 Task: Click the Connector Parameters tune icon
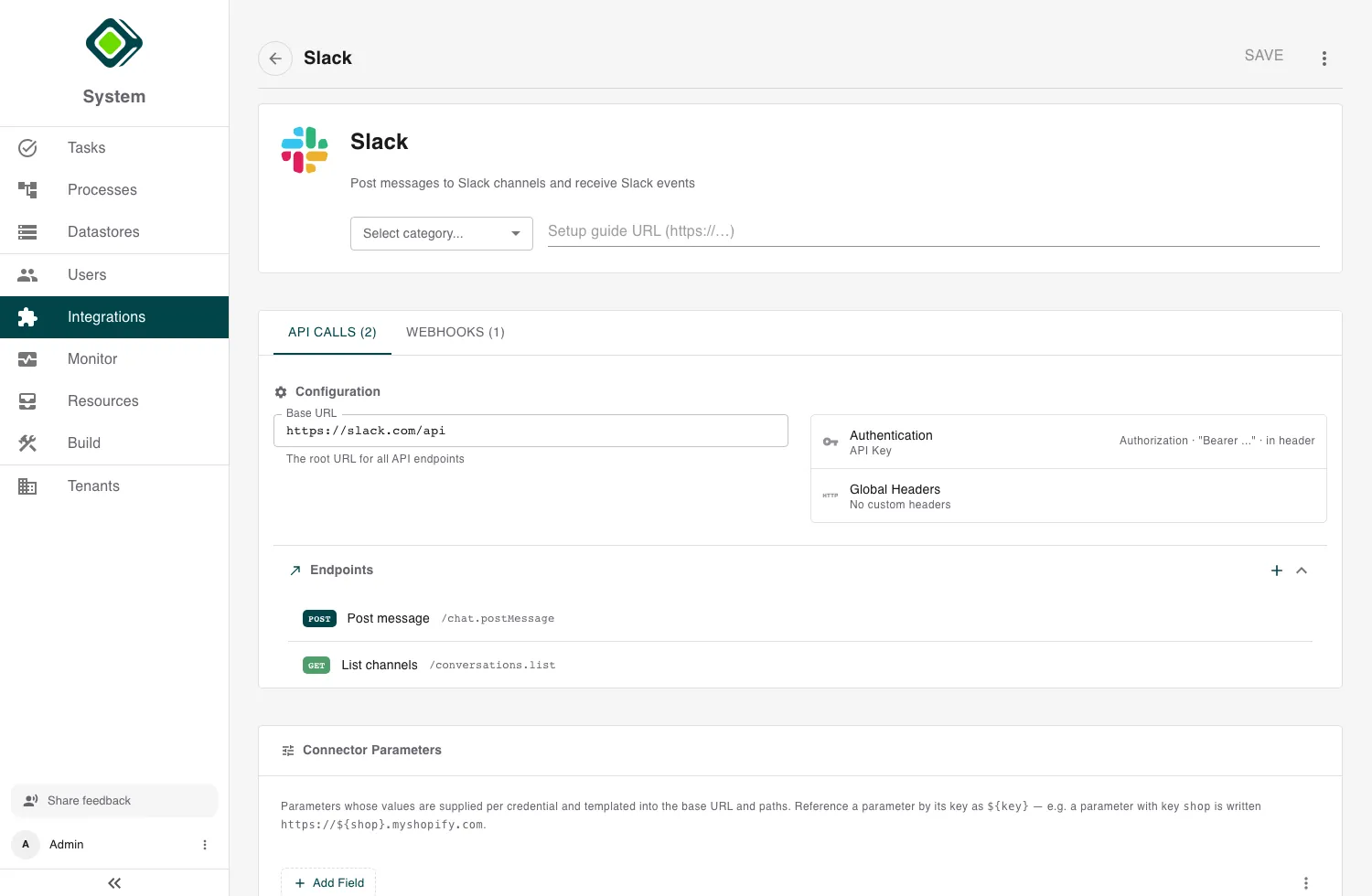point(288,751)
